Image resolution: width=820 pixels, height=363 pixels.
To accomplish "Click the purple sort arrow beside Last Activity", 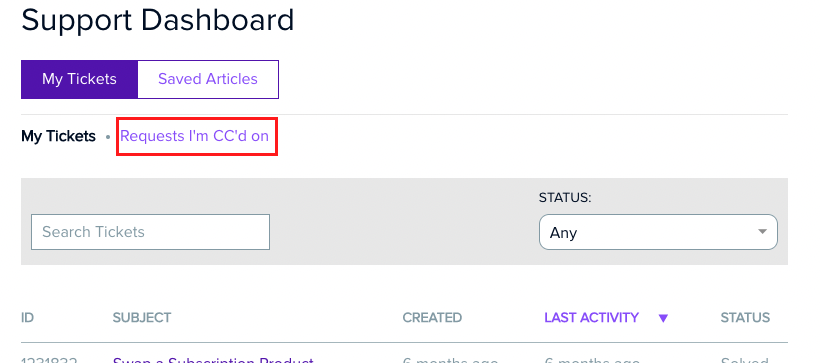I will [663, 318].
